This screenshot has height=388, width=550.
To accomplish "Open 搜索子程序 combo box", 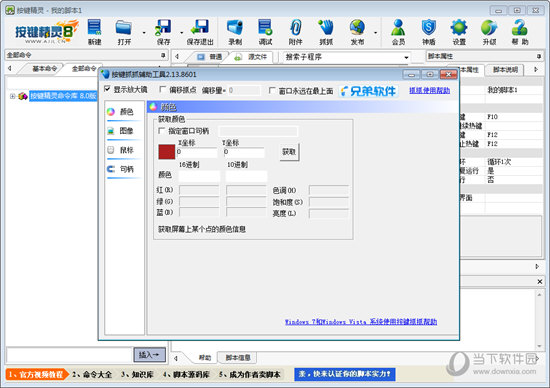I will 346,57.
